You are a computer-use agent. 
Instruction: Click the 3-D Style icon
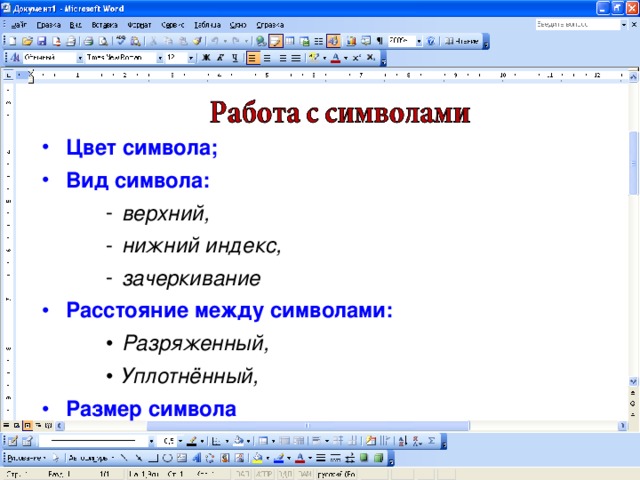pyautogui.click(x=378, y=458)
